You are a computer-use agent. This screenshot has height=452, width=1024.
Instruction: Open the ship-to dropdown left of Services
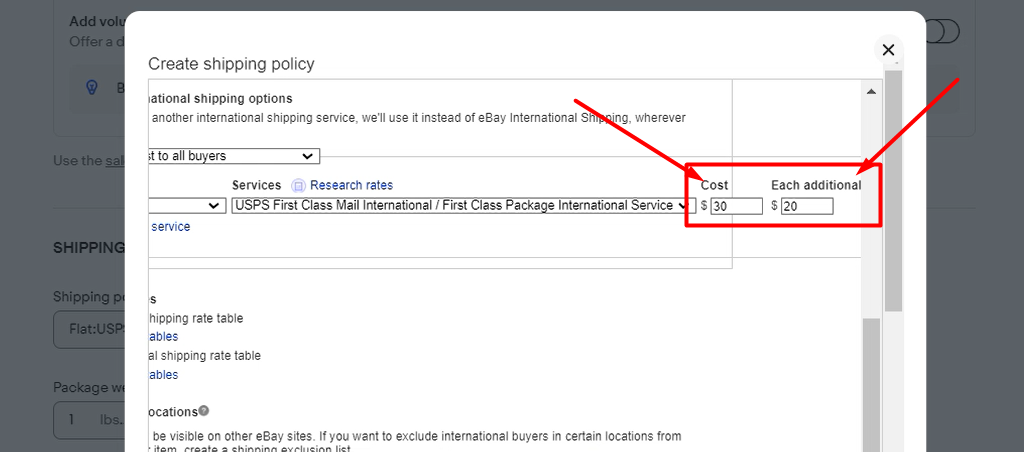click(x=187, y=206)
